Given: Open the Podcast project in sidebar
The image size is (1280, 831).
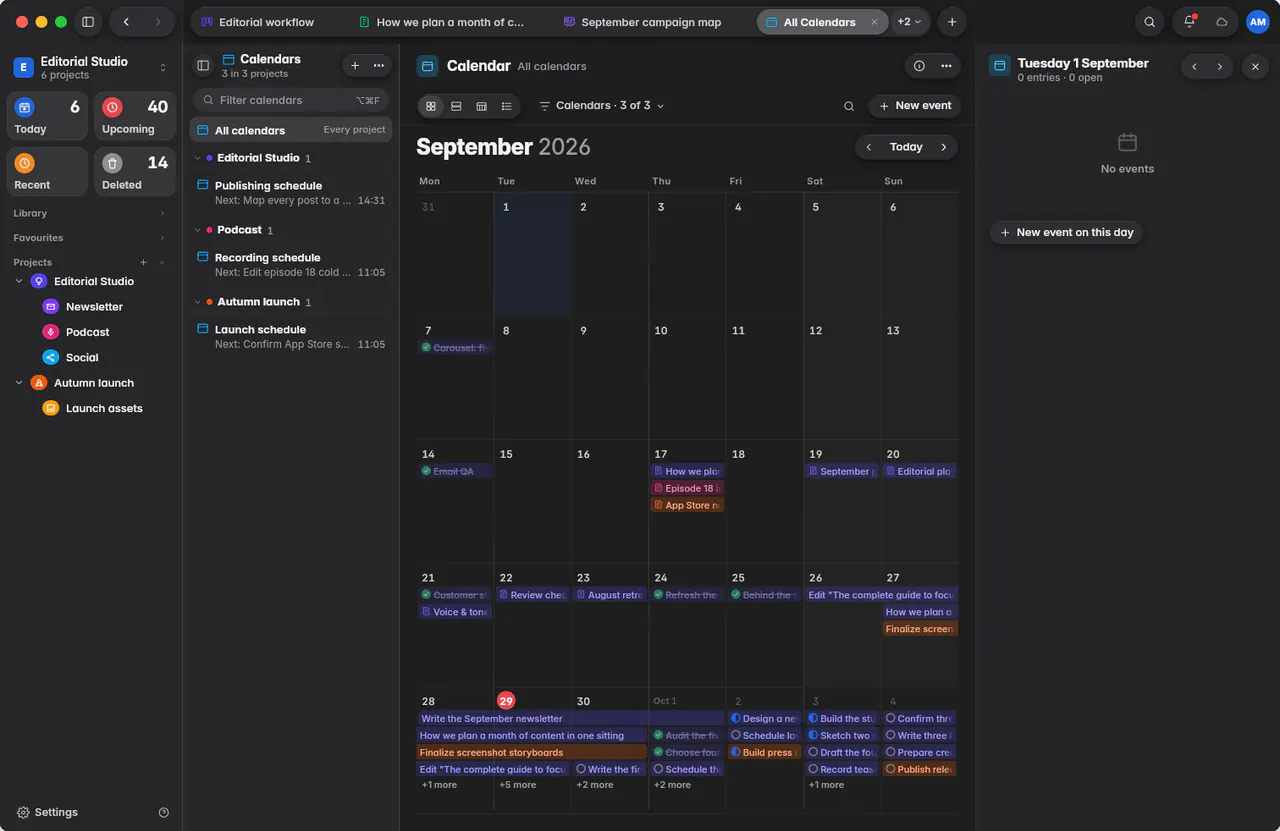Looking at the screenshot, I should pos(87,332).
